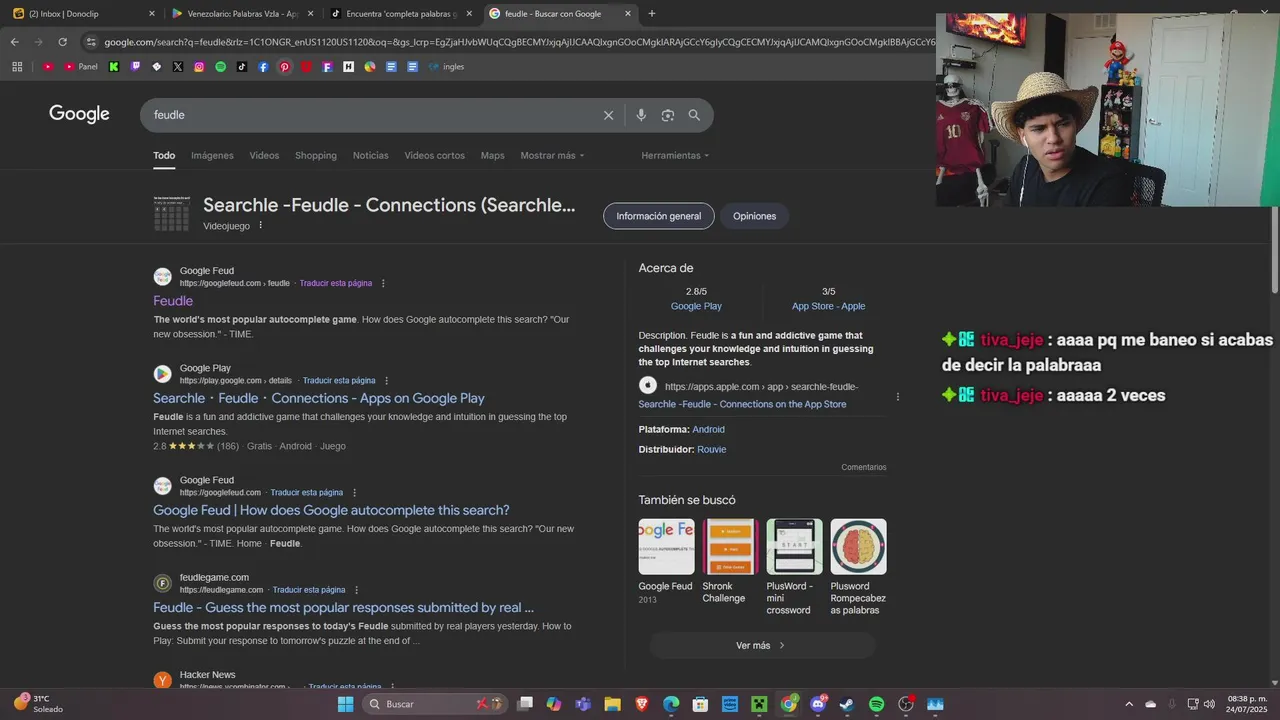Viewport: 1280px width, 720px height.
Task: Open the apps grid in bookmarks bar
Action: [17, 67]
